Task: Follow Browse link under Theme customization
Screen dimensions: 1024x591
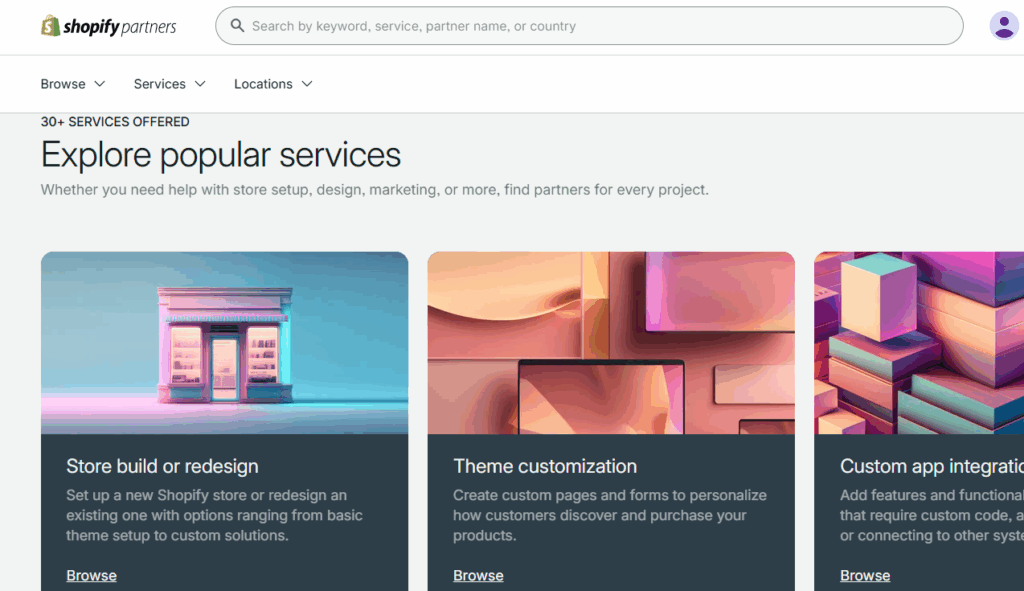Action: pyautogui.click(x=478, y=575)
